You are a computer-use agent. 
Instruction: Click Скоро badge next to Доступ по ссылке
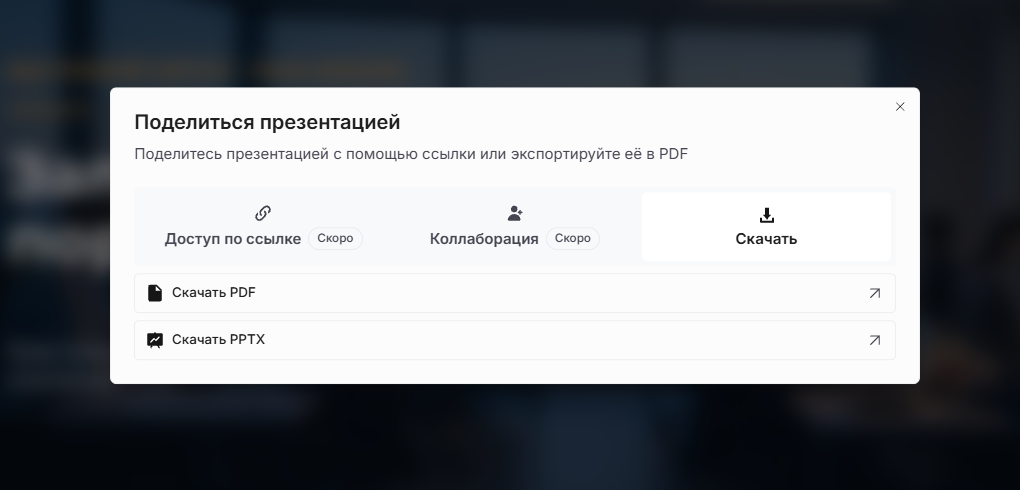(x=335, y=238)
